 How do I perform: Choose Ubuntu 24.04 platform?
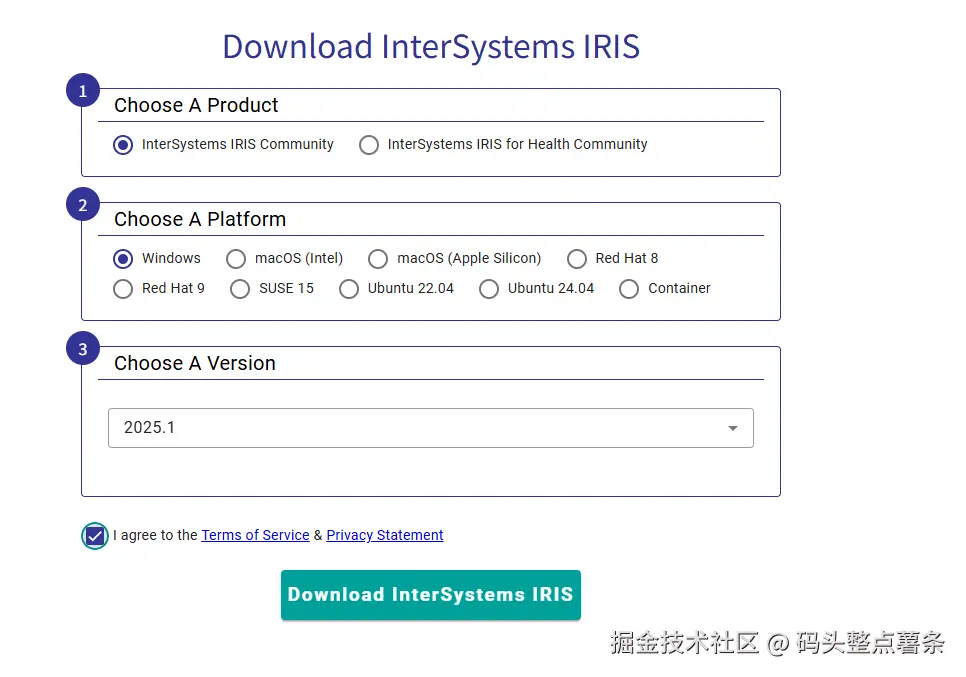(x=489, y=289)
